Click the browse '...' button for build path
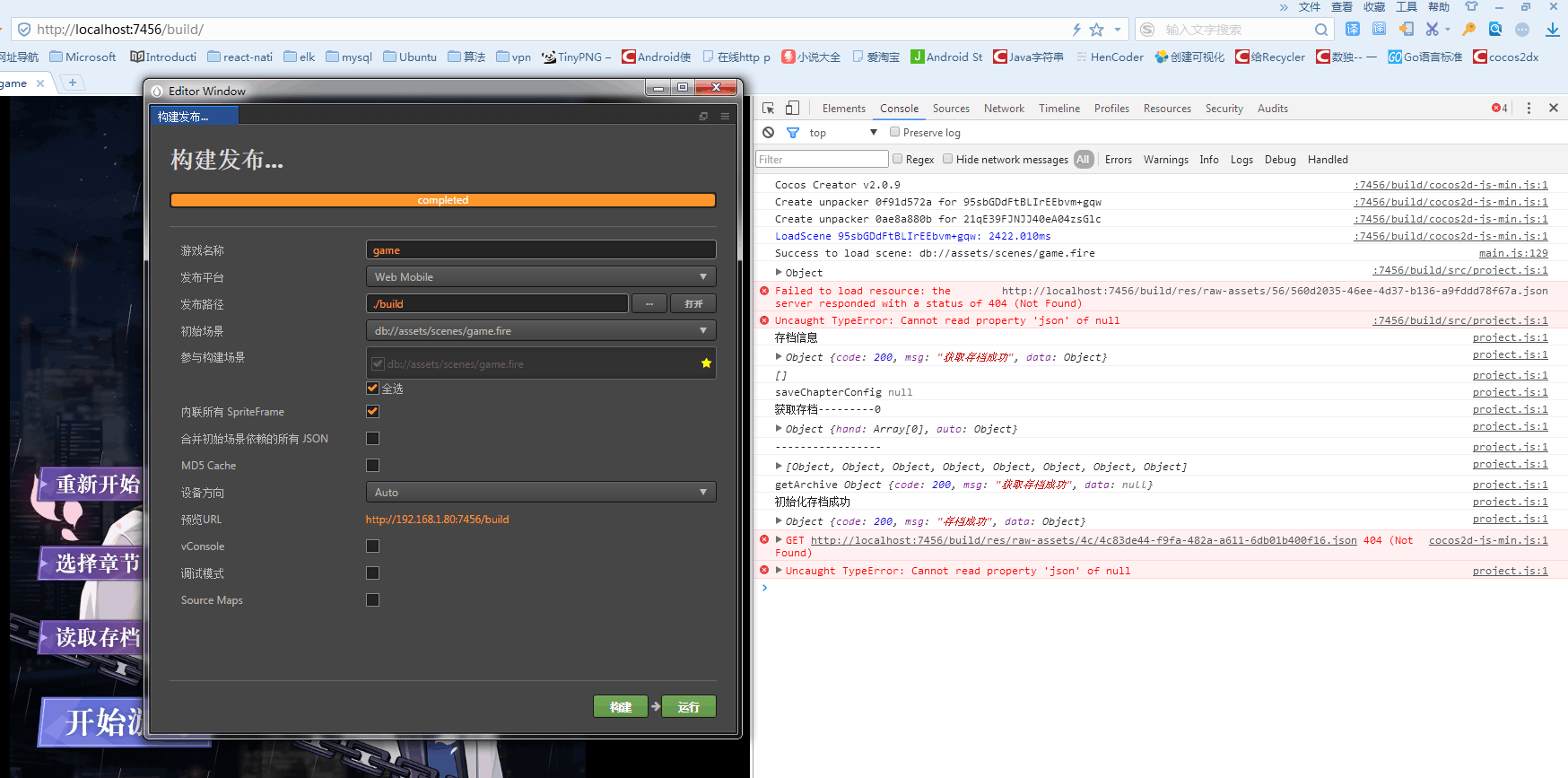This screenshot has height=778, width=1568. pos(649,303)
